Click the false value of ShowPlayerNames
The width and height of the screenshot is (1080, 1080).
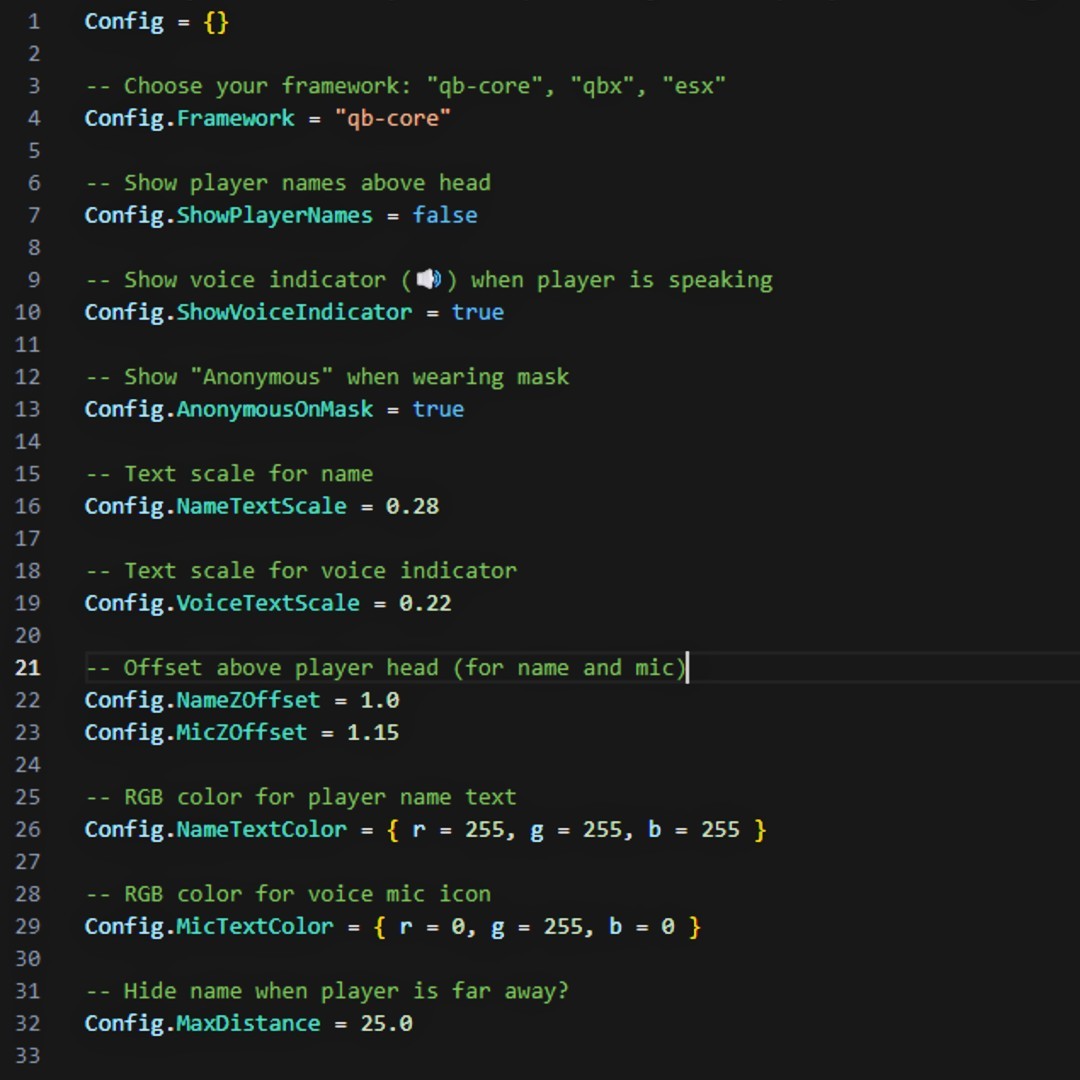tap(445, 215)
